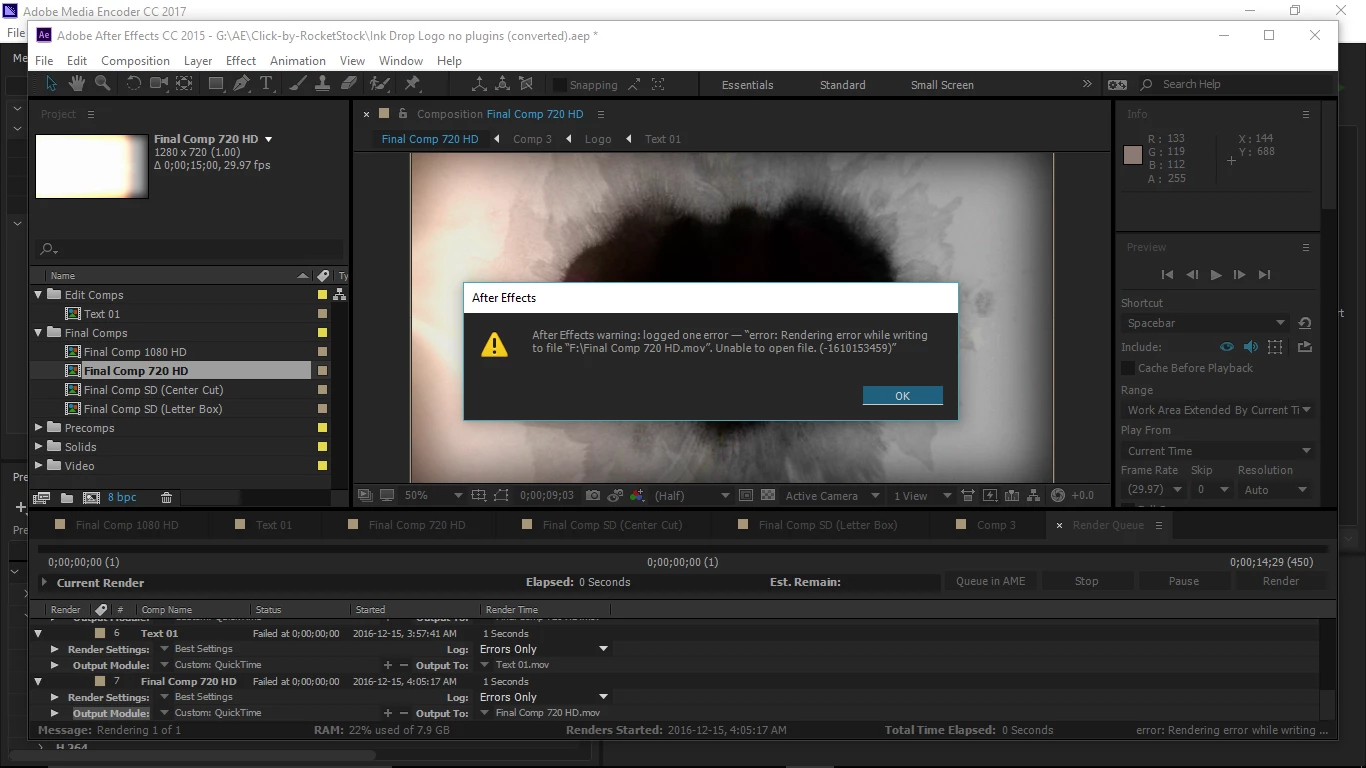This screenshot has height=768, width=1366.
Task: Open the Layer menu
Action: coord(198,60)
